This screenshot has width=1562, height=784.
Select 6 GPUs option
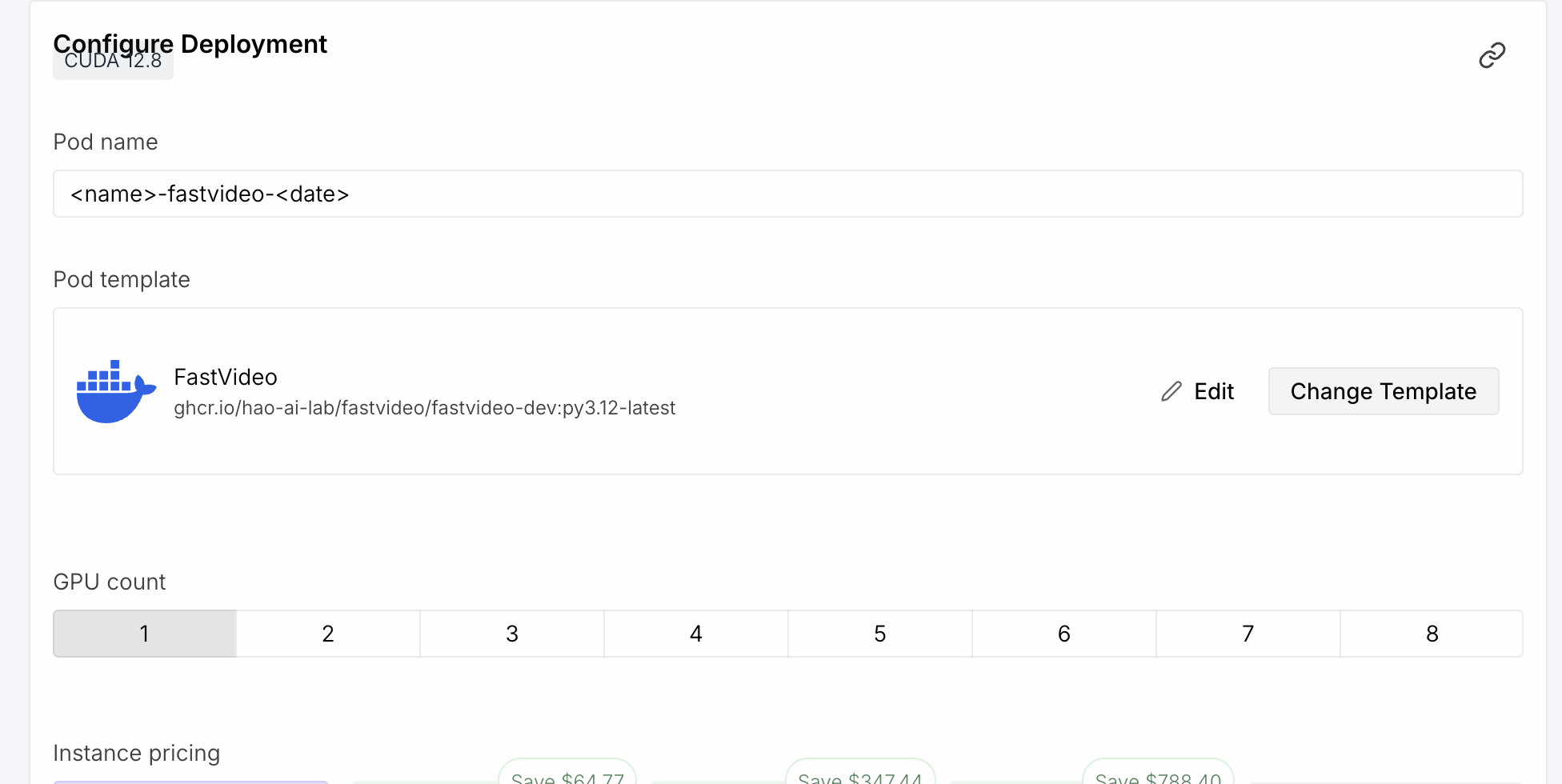point(1064,634)
